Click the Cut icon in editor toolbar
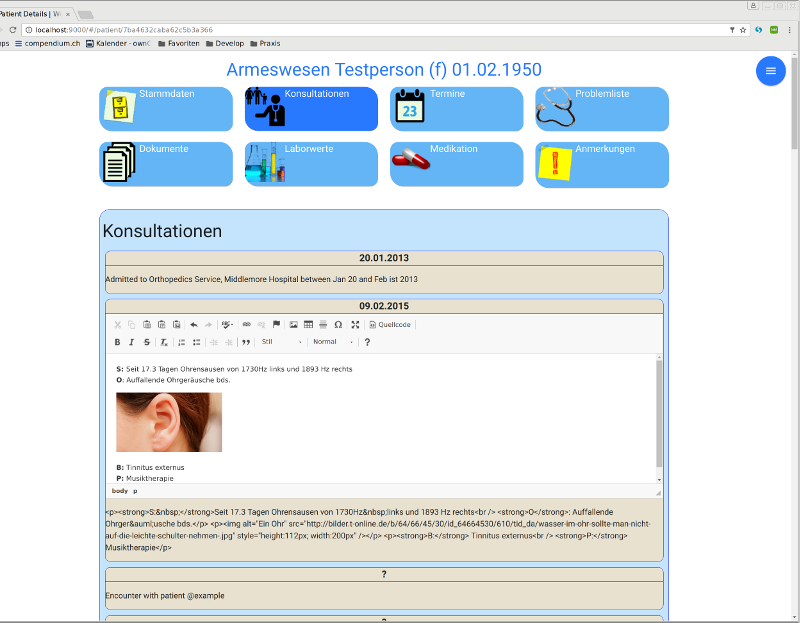 coord(117,325)
